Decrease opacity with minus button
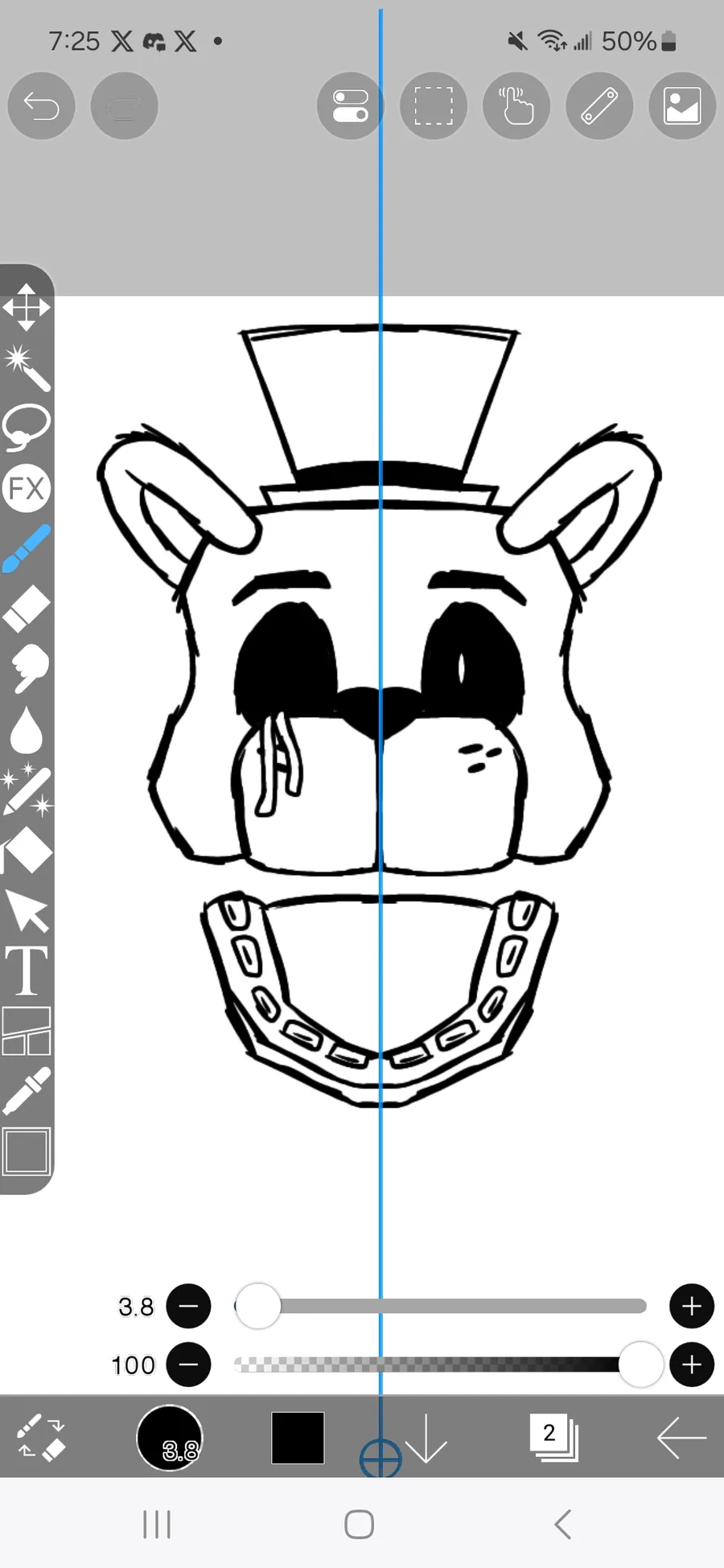This screenshot has width=724, height=1568. pyautogui.click(x=188, y=1365)
